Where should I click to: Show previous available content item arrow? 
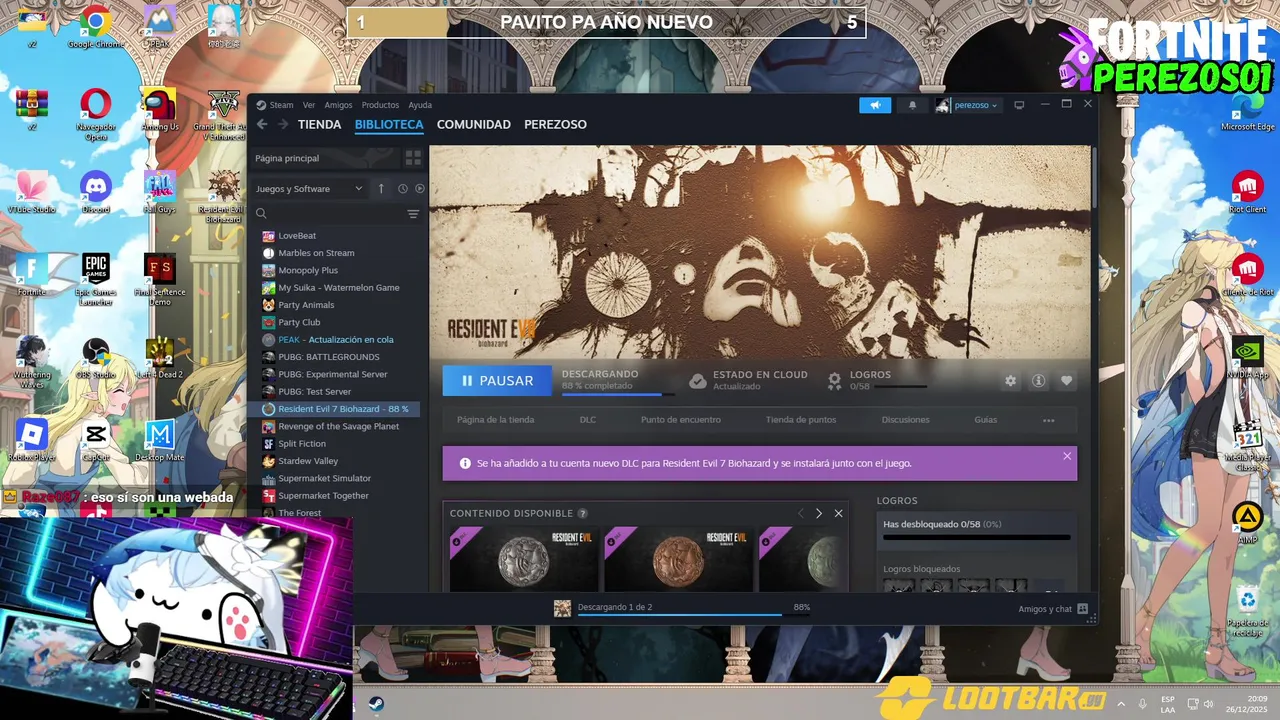tap(800, 513)
